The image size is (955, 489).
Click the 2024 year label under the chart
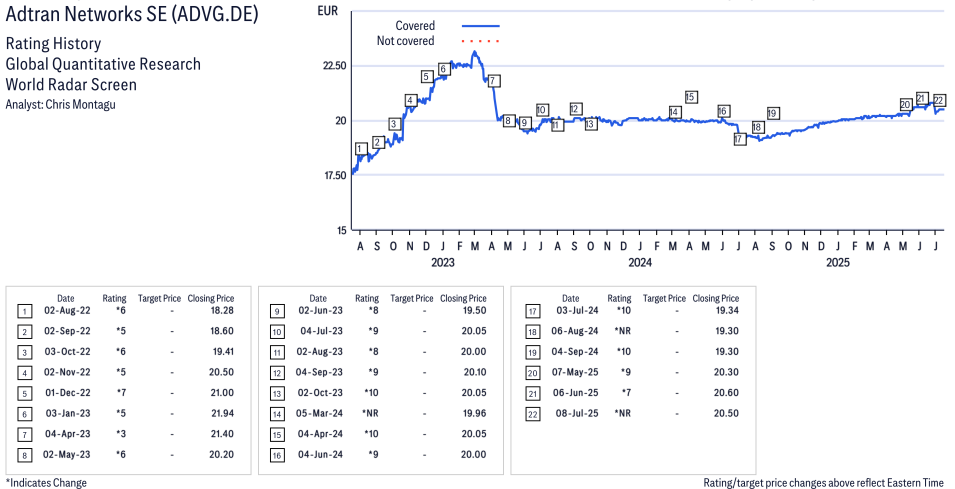(640, 263)
